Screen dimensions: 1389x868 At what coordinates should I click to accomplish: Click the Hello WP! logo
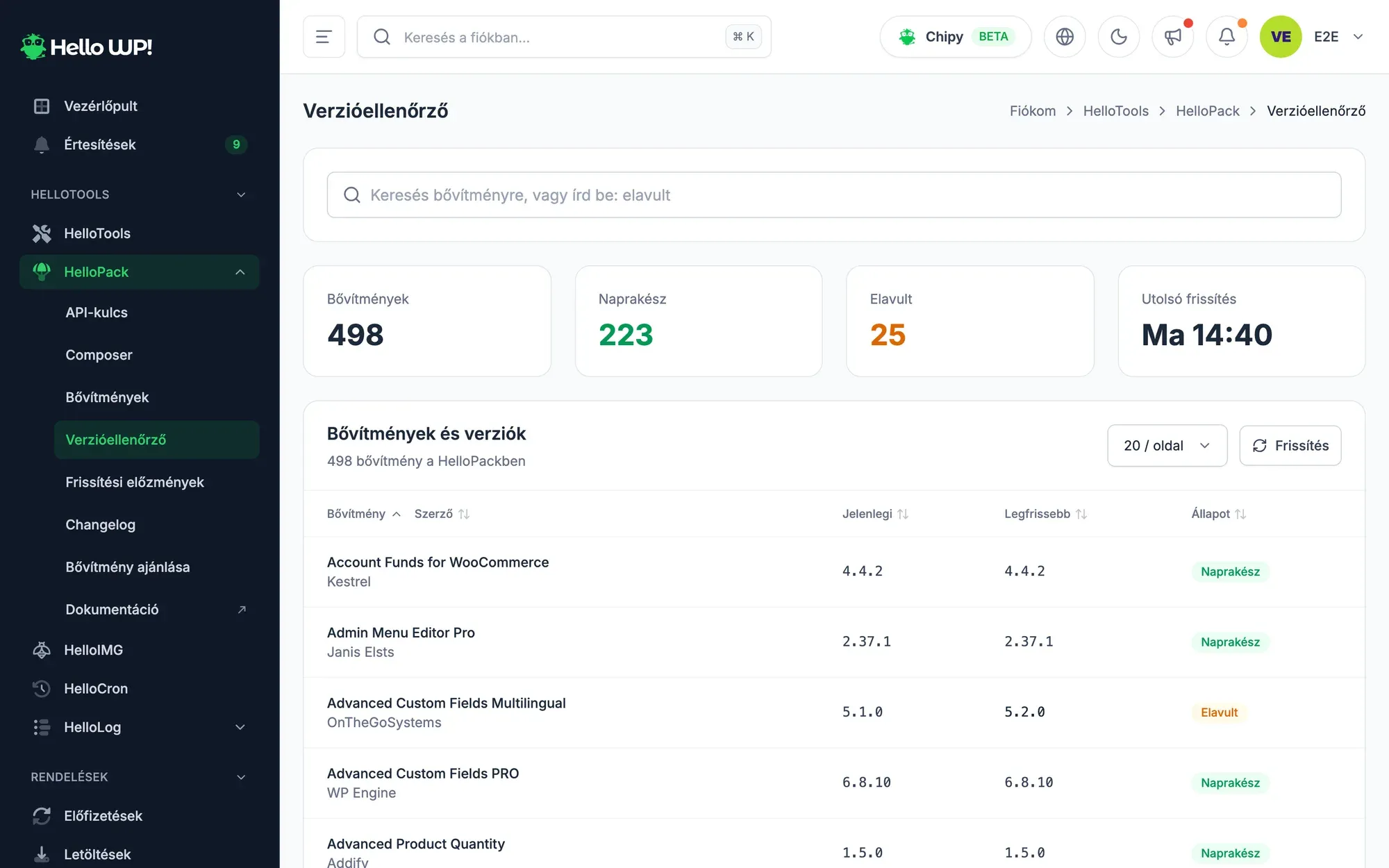tap(86, 47)
